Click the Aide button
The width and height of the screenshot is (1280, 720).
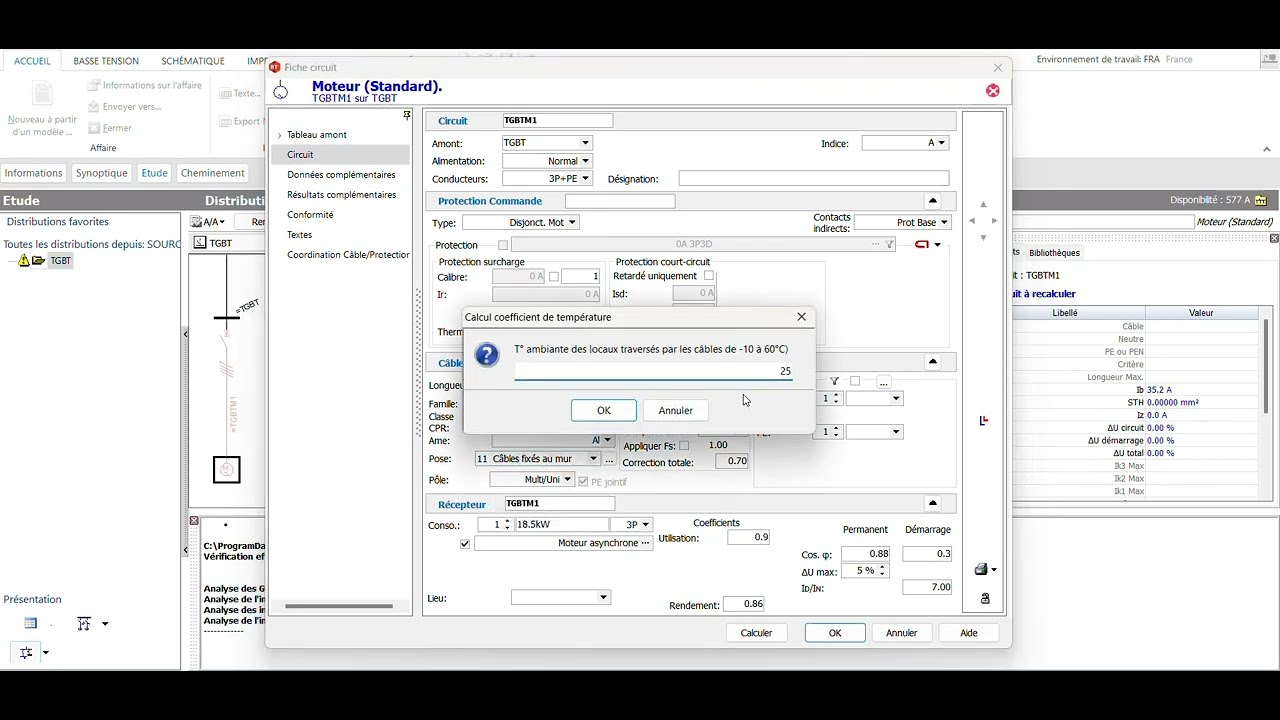[x=969, y=633]
